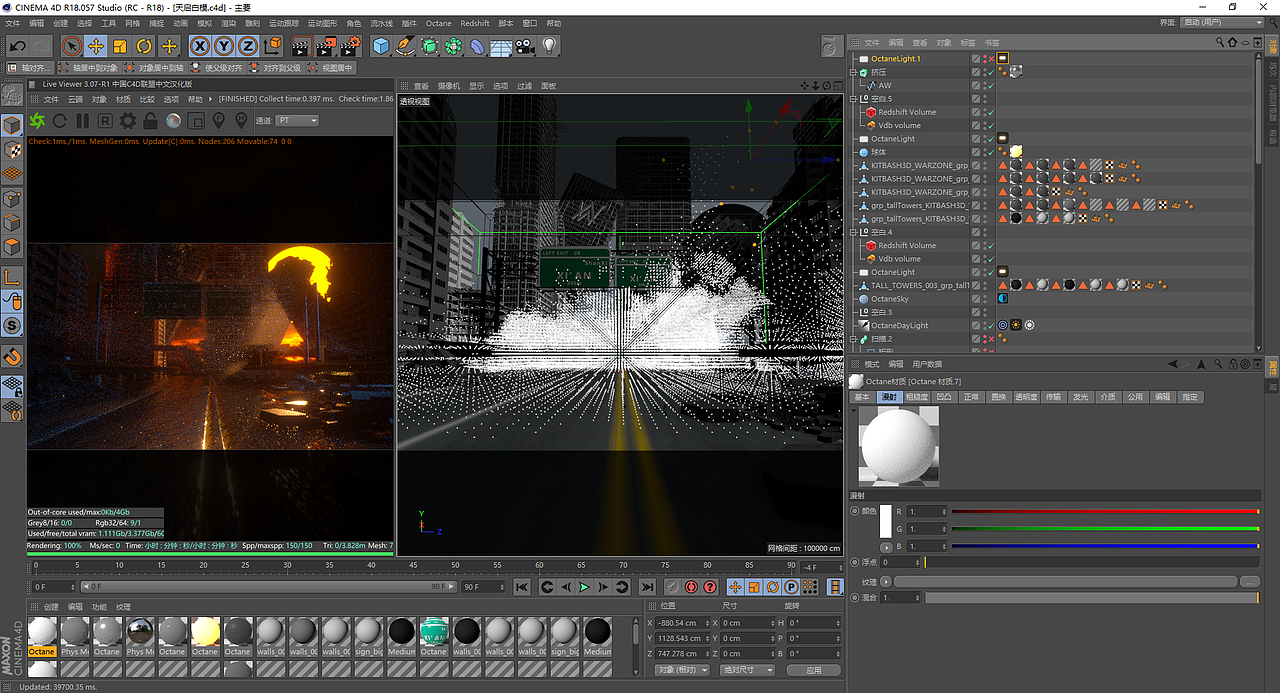Image resolution: width=1280 pixels, height=693 pixels.
Task: Open the Octane menu in menu bar
Action: [x=438, y=23]
